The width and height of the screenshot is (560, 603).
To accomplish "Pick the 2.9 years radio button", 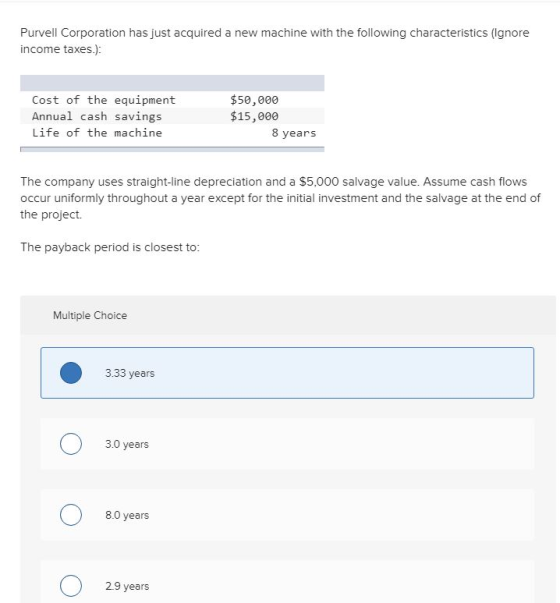I will point(71,586).
